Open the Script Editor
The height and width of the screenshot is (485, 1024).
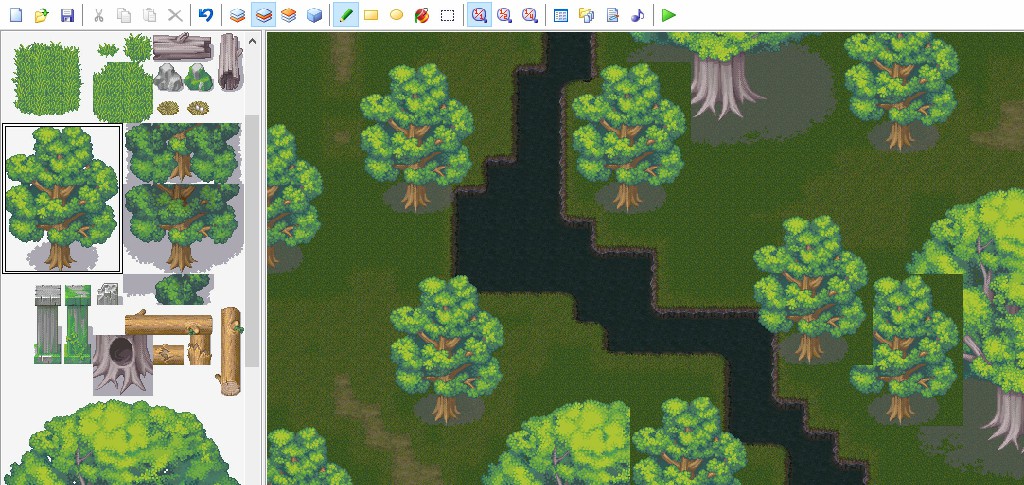[612, 15]
